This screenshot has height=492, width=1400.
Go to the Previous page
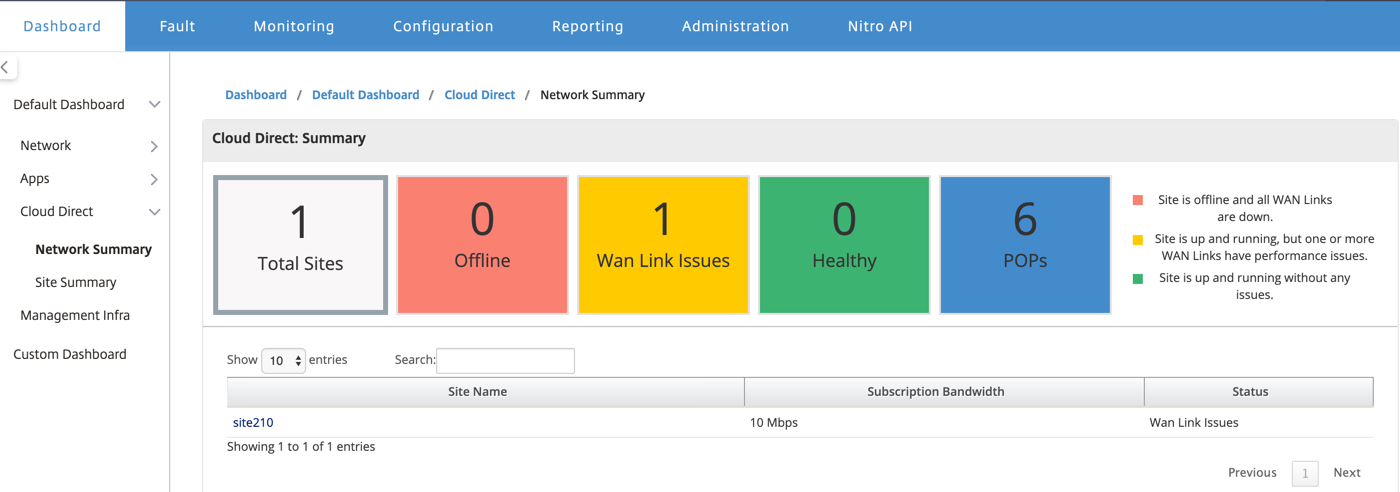(1252, 472)
